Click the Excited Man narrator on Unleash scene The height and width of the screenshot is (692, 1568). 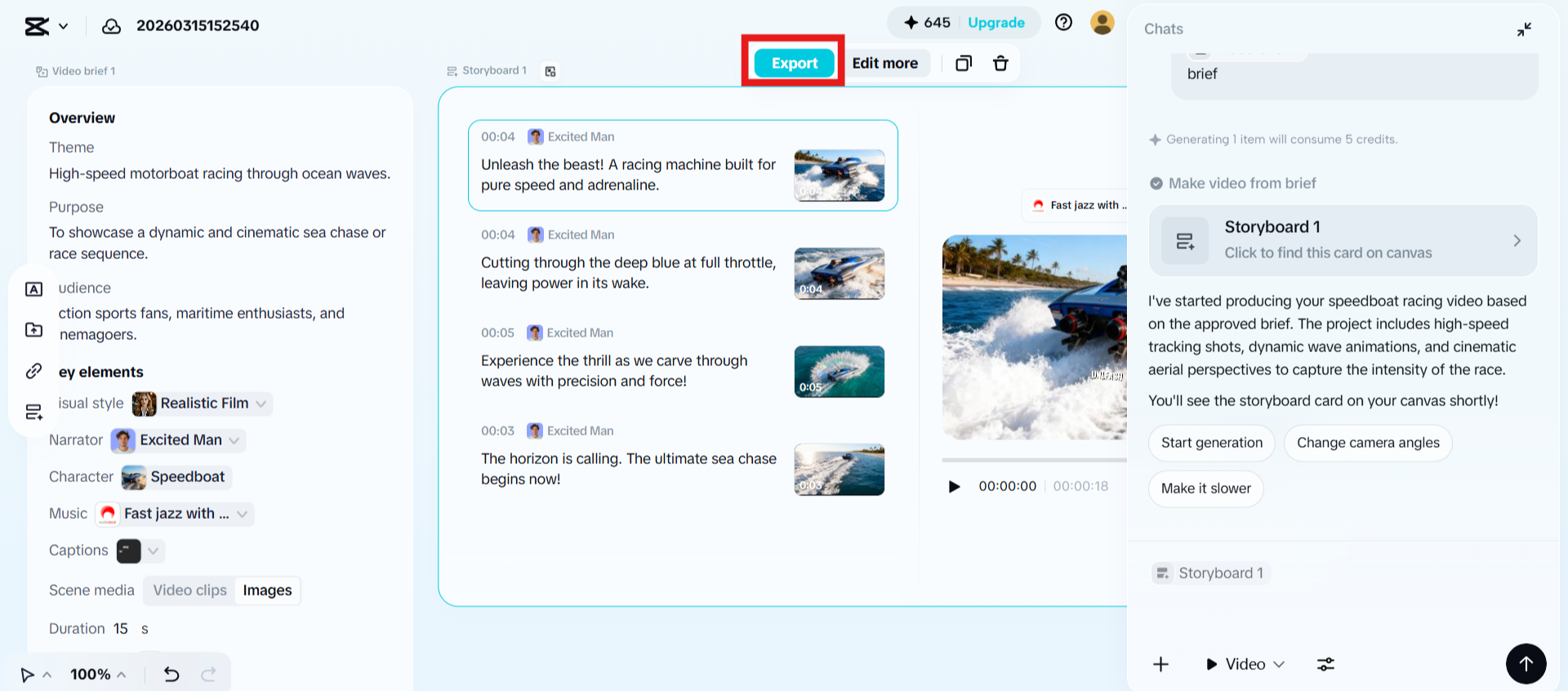tap(572, 136)
